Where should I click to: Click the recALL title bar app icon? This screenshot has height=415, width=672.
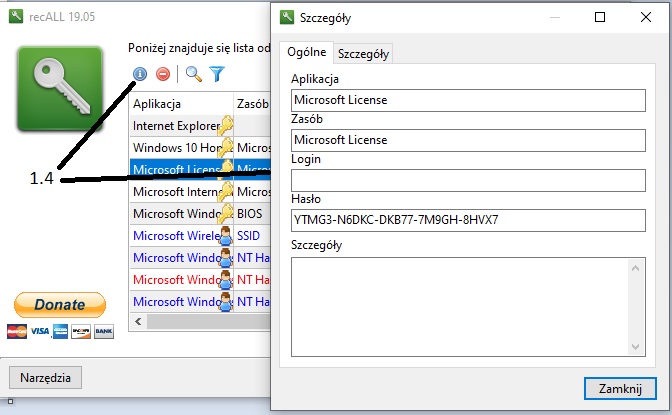click(x=16, y=16)
